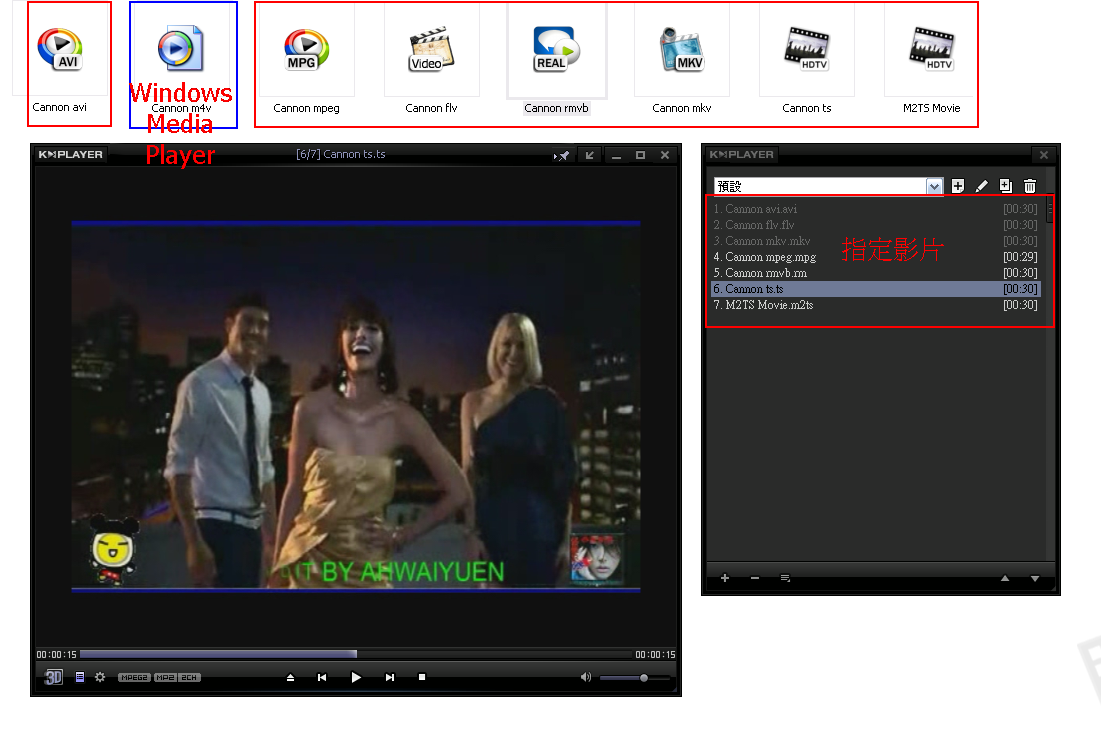Viewport: 1101px width, 732px height.
Task: Open a file with the eject button
Action: pos(290,677)
